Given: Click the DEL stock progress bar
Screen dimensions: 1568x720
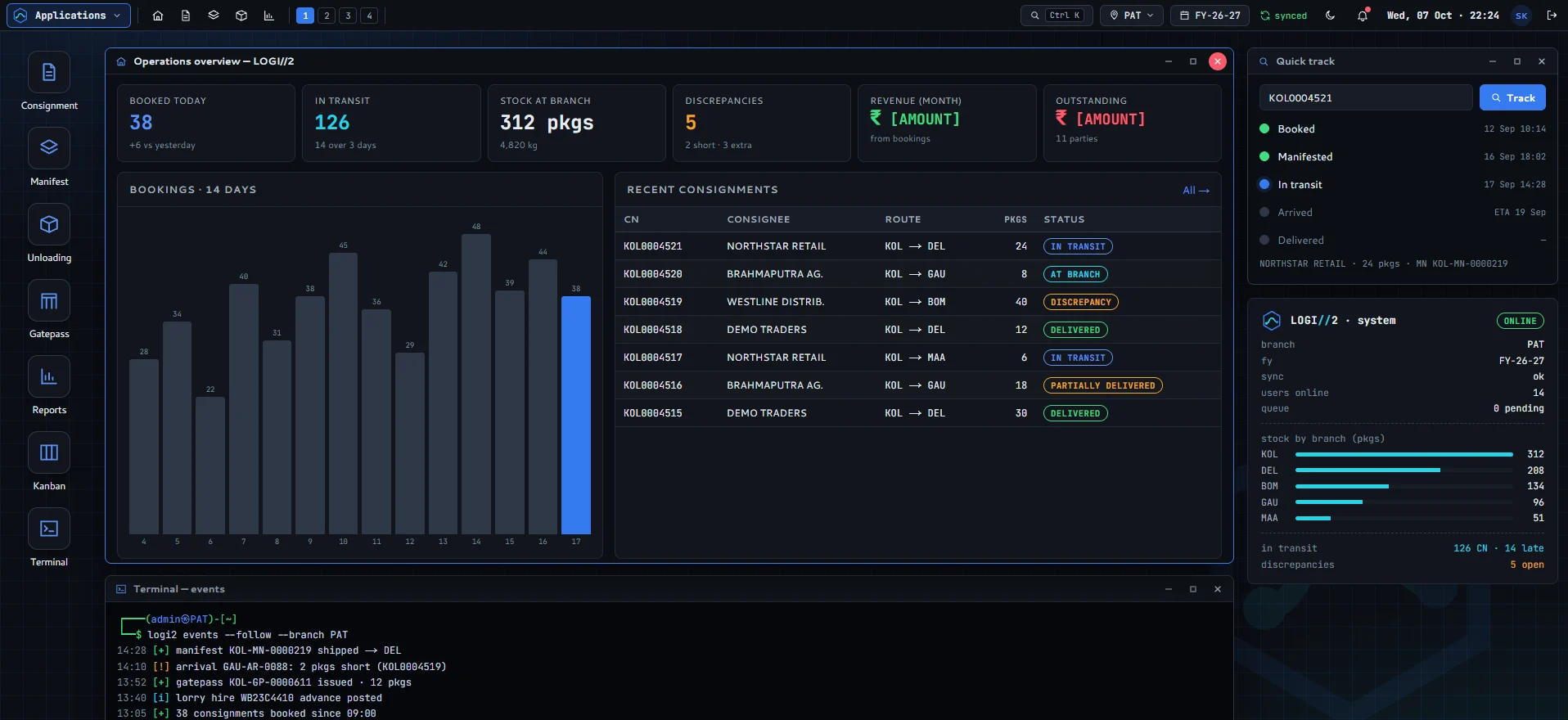Looking at the screenshot, I should pyautogui.click(x=1404, y=470).
